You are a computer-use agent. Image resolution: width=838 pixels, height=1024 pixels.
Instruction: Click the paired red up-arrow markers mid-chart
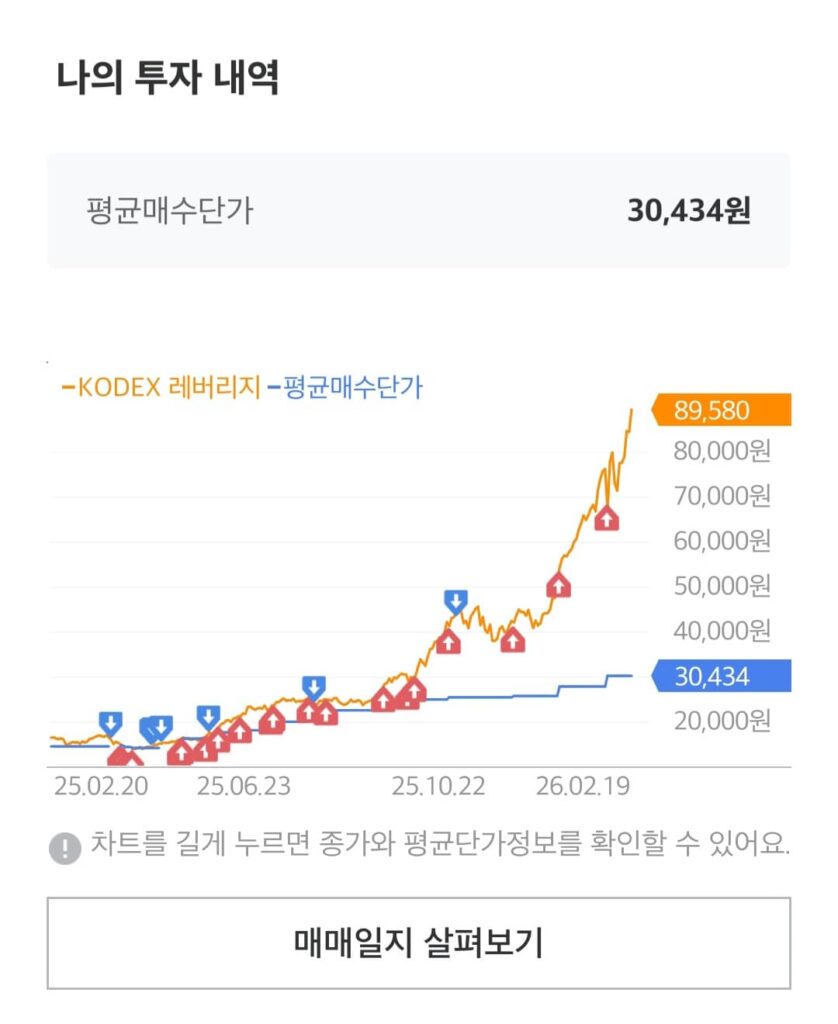398,697
